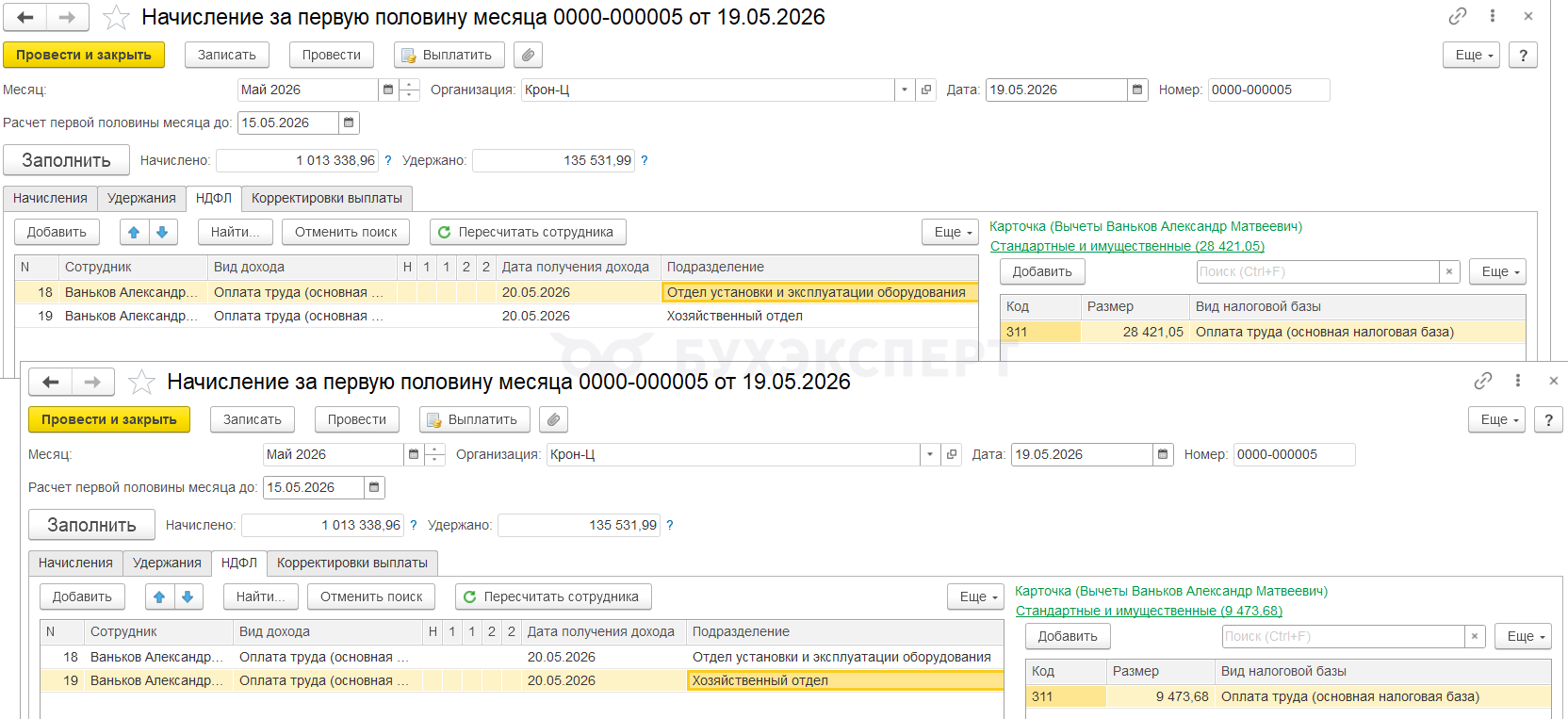Open the Стандартные и имущественные (9 473,68) link
The height and width of the screenshot is (719, 1568).
coord(1149,611)
